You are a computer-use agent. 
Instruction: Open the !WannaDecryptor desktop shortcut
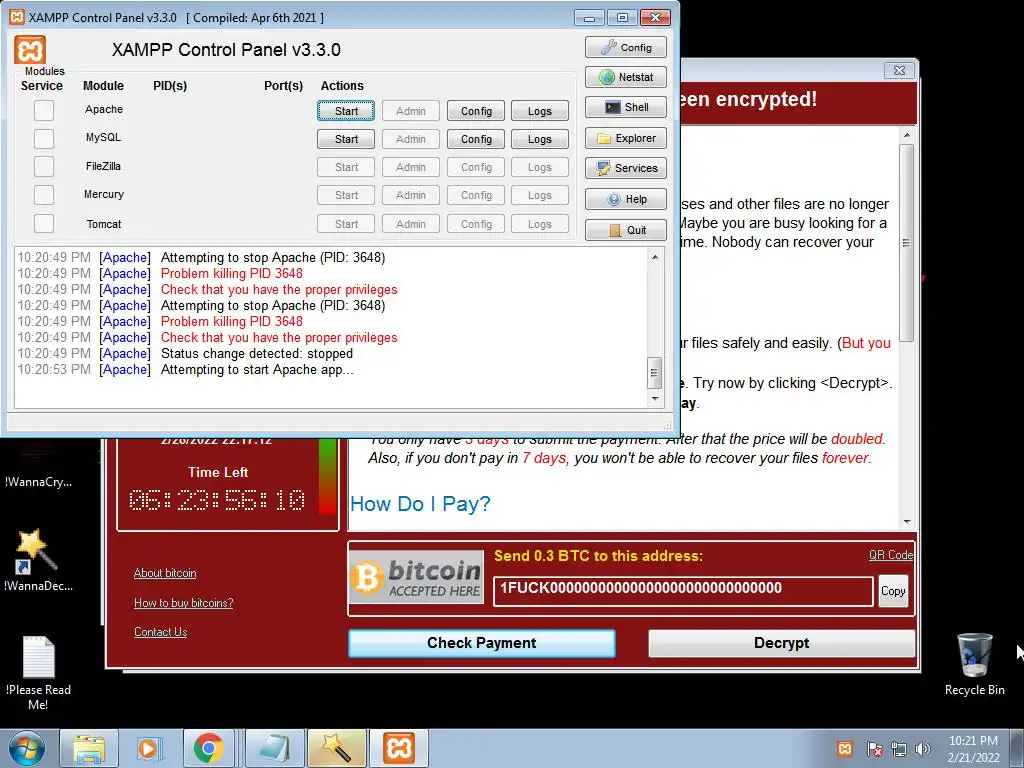(x=37, y=560)
